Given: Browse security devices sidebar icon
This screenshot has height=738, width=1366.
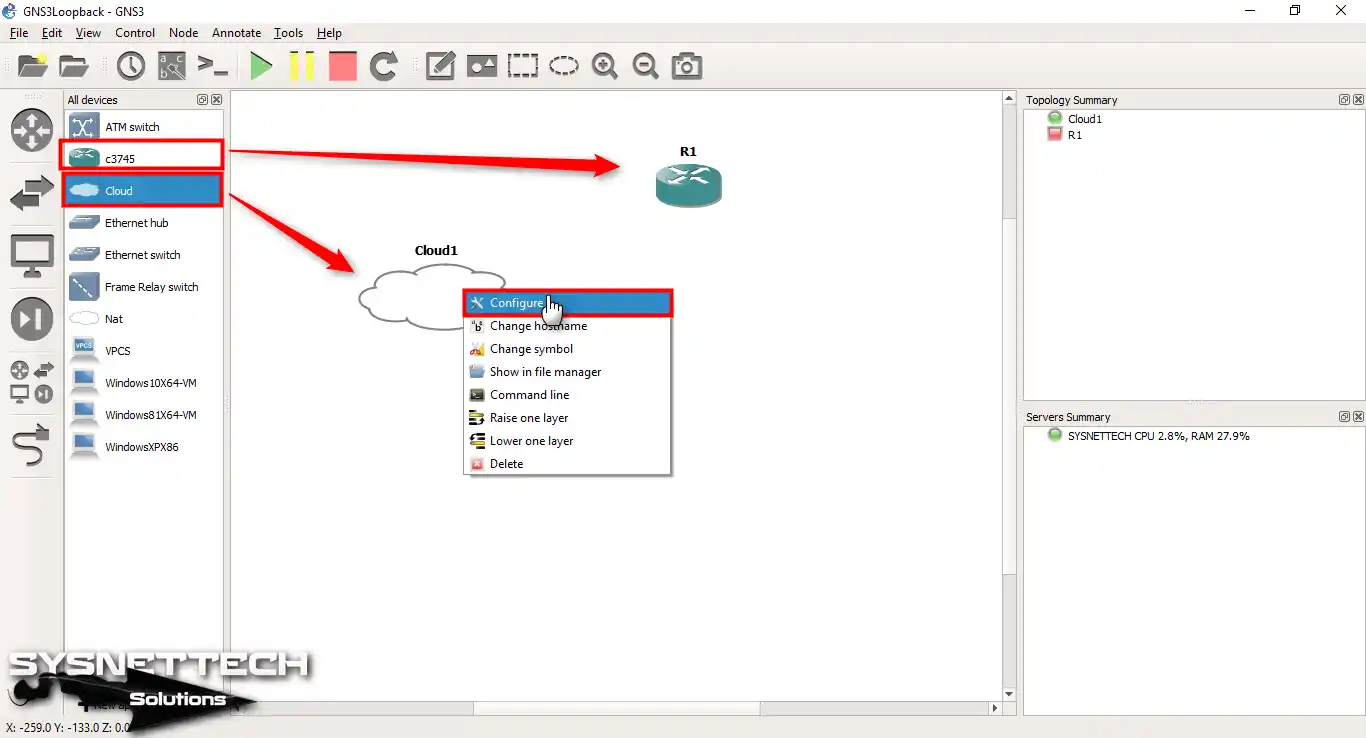Looking at the screenshot, I should [x=32, y=320].
